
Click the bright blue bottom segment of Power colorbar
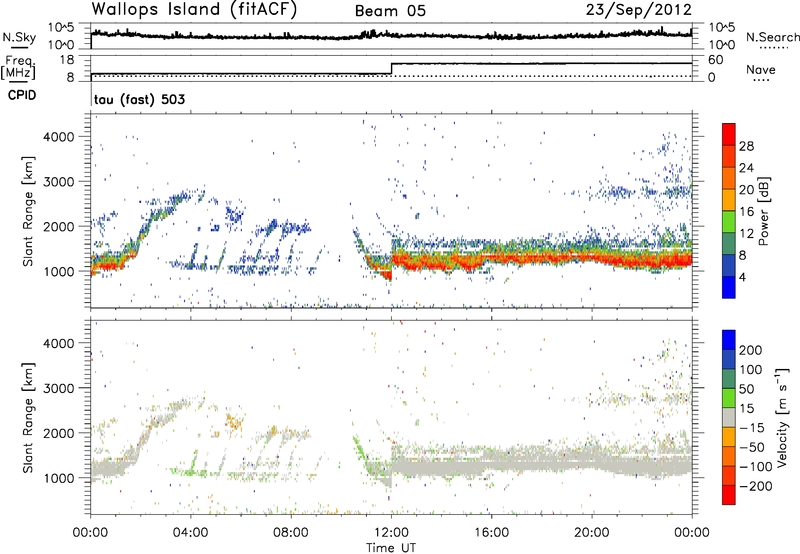point(729,287)
